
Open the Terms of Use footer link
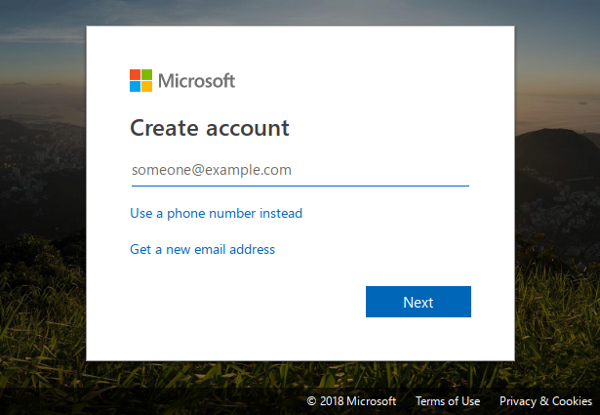(x=448, y=401)
